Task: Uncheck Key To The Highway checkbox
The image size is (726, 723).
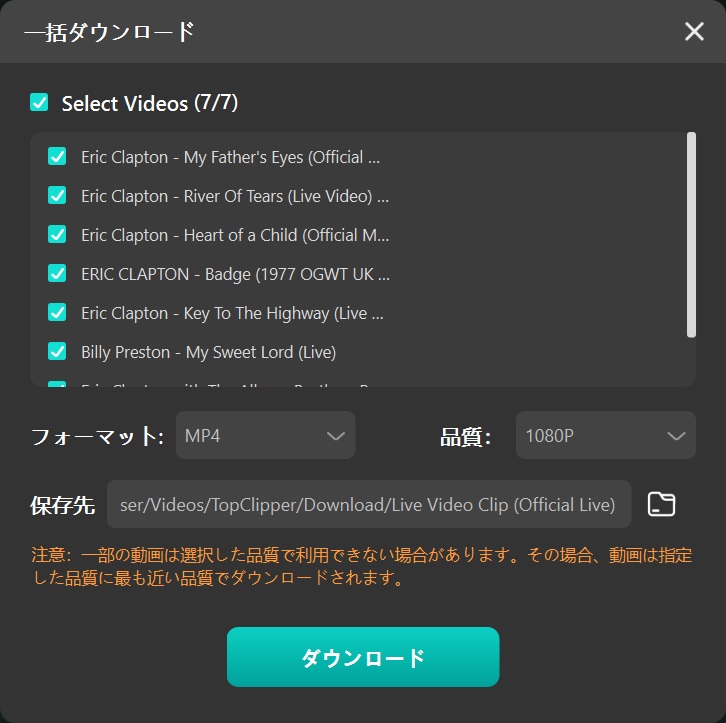Action: point(57,312)
